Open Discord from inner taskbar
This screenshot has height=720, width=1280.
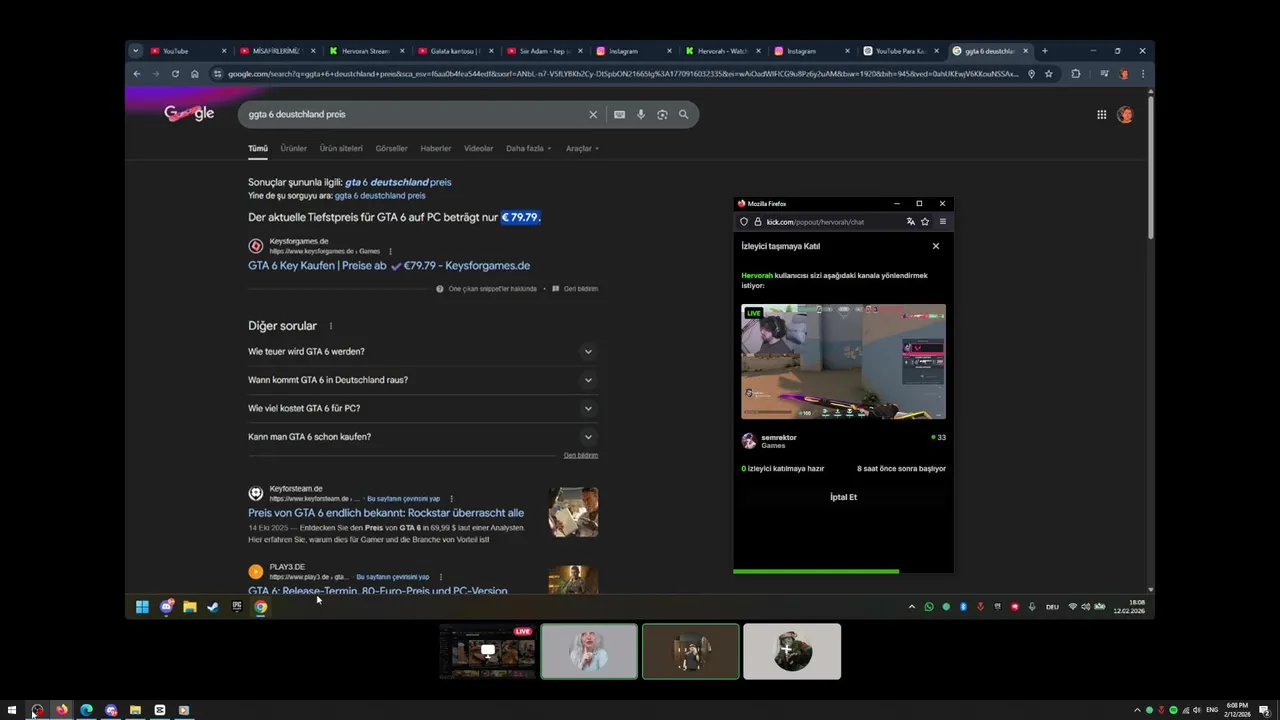(x=166, y=606)
